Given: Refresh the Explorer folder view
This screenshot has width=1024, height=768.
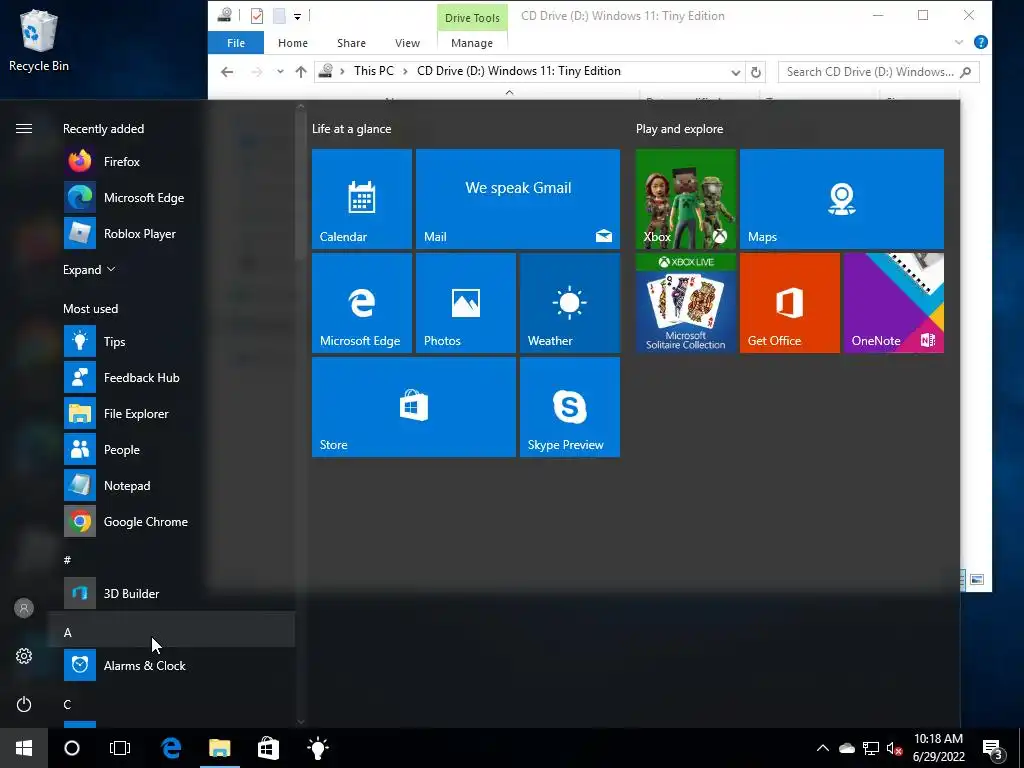Looking at the screenshot, I should coord(756,72).
